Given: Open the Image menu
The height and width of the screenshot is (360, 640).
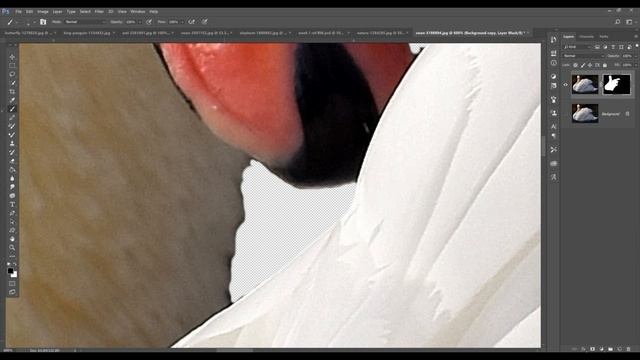Looking at the screenshot, I should [43, 11].
